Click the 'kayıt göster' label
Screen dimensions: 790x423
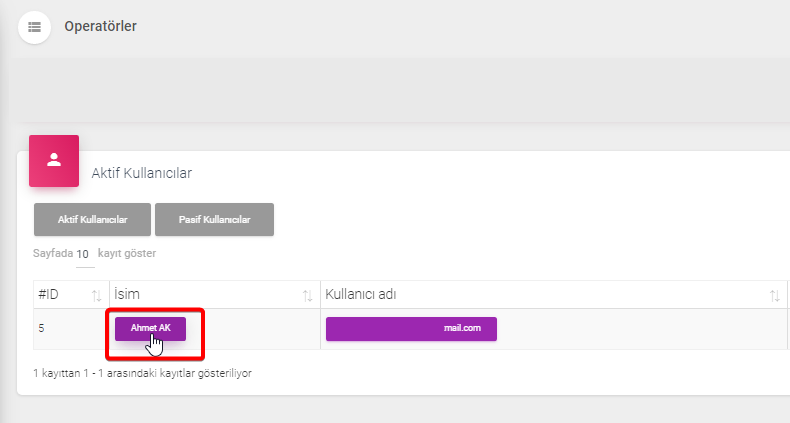127,253
